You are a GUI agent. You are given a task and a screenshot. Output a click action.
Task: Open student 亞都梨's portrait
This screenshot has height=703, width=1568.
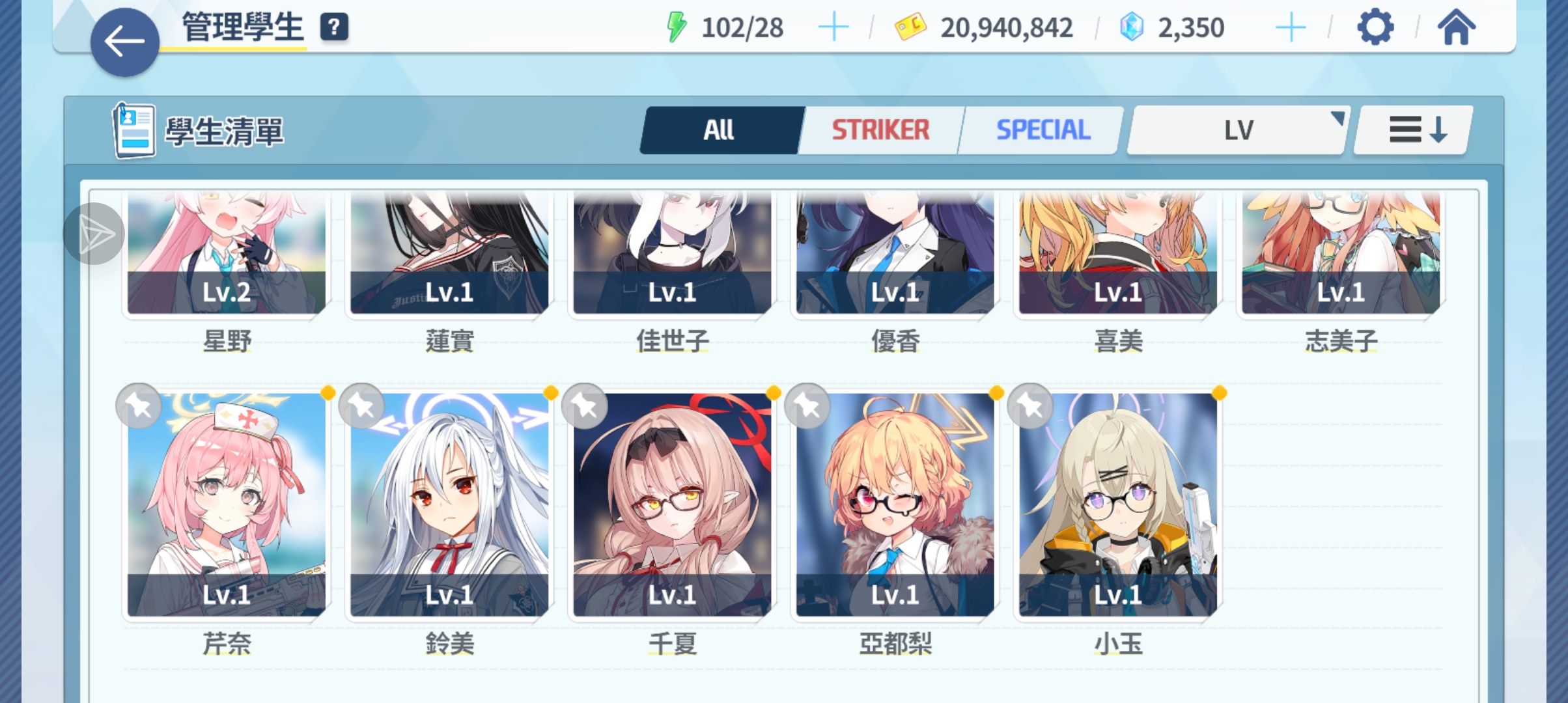[x=895, y=504]
